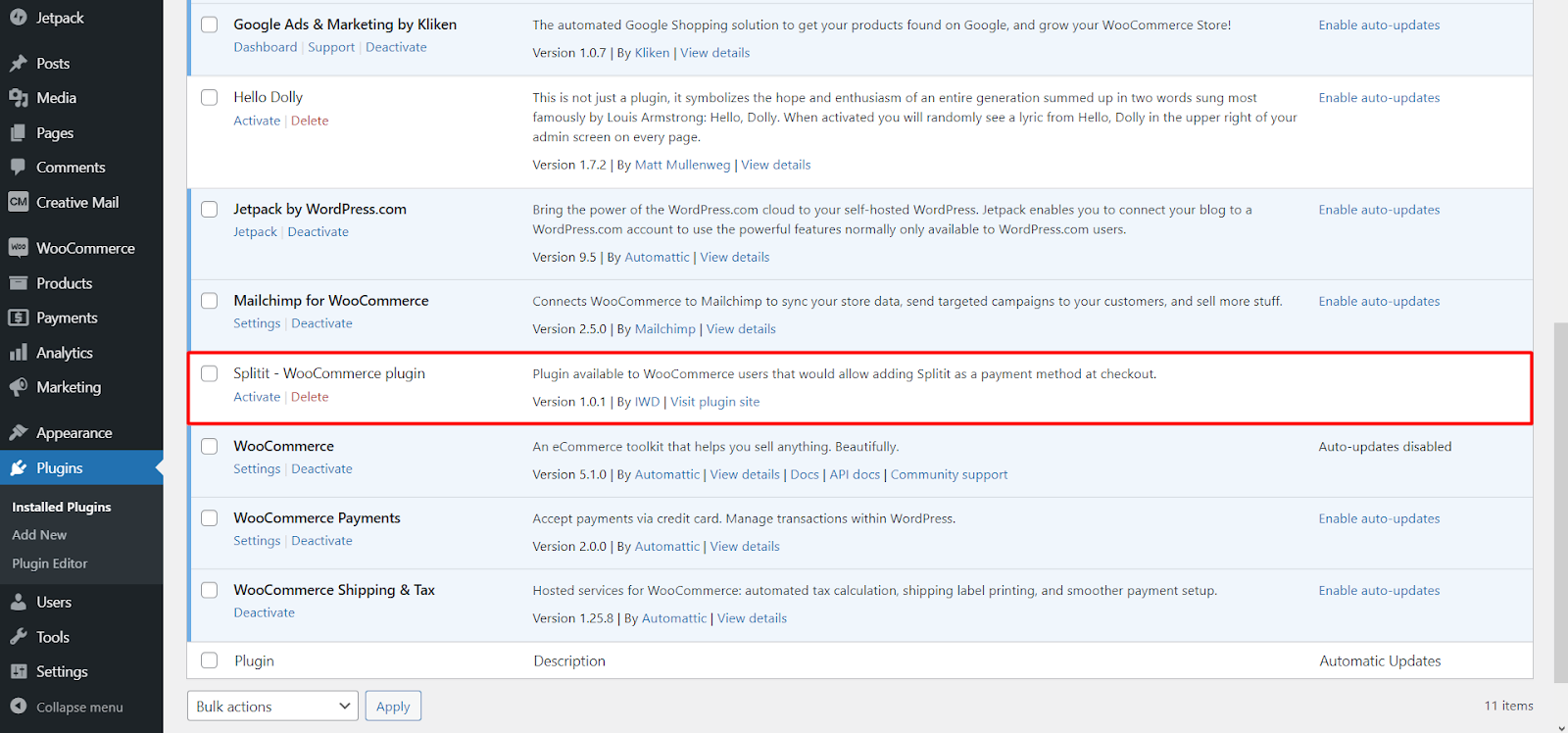Deactivate Mailchimp for WooCommerce

[321, 323]
